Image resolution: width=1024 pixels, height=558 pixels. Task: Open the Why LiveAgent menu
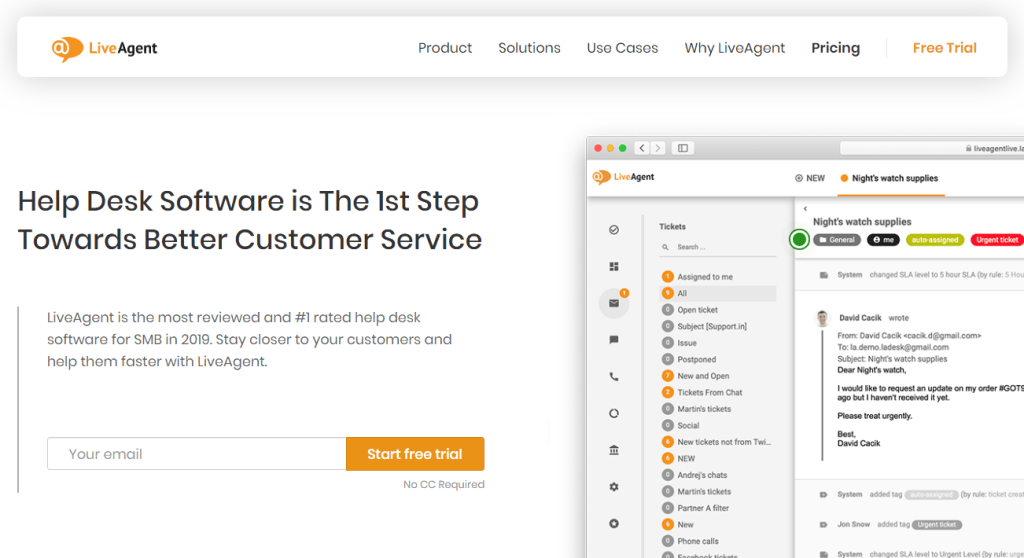734,48
